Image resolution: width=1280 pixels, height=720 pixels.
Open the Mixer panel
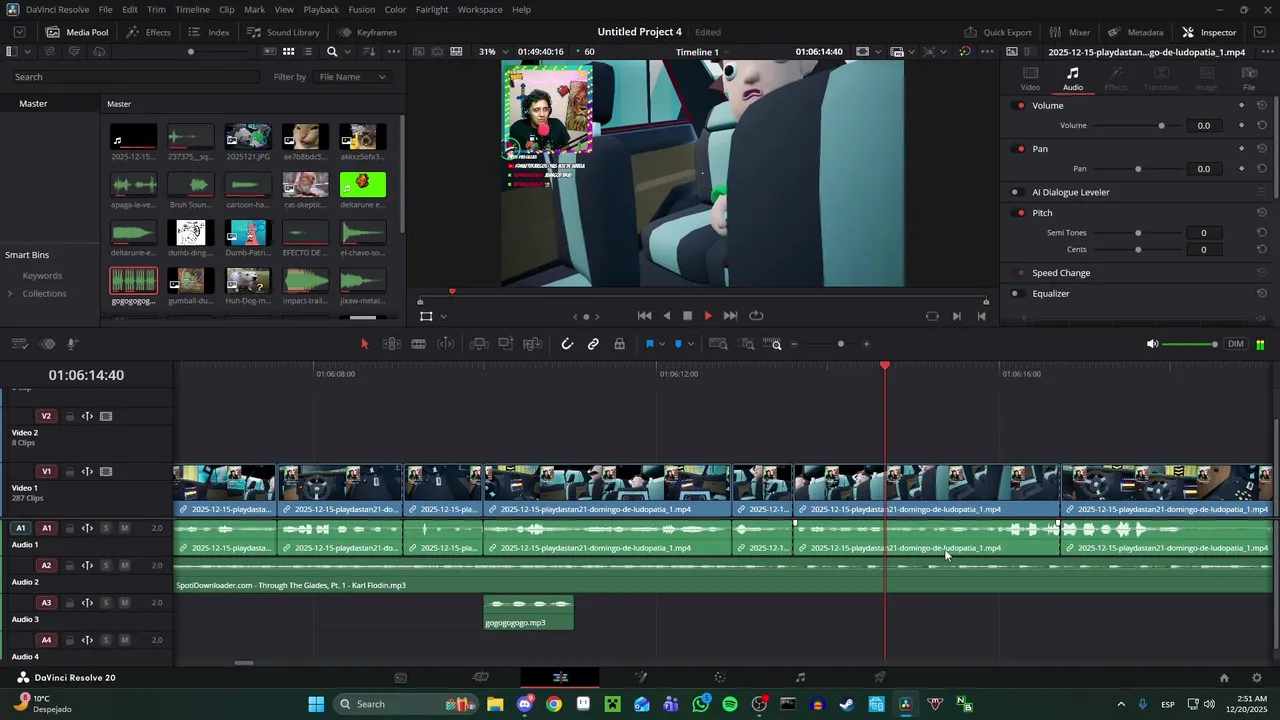tap(1070, 32)
